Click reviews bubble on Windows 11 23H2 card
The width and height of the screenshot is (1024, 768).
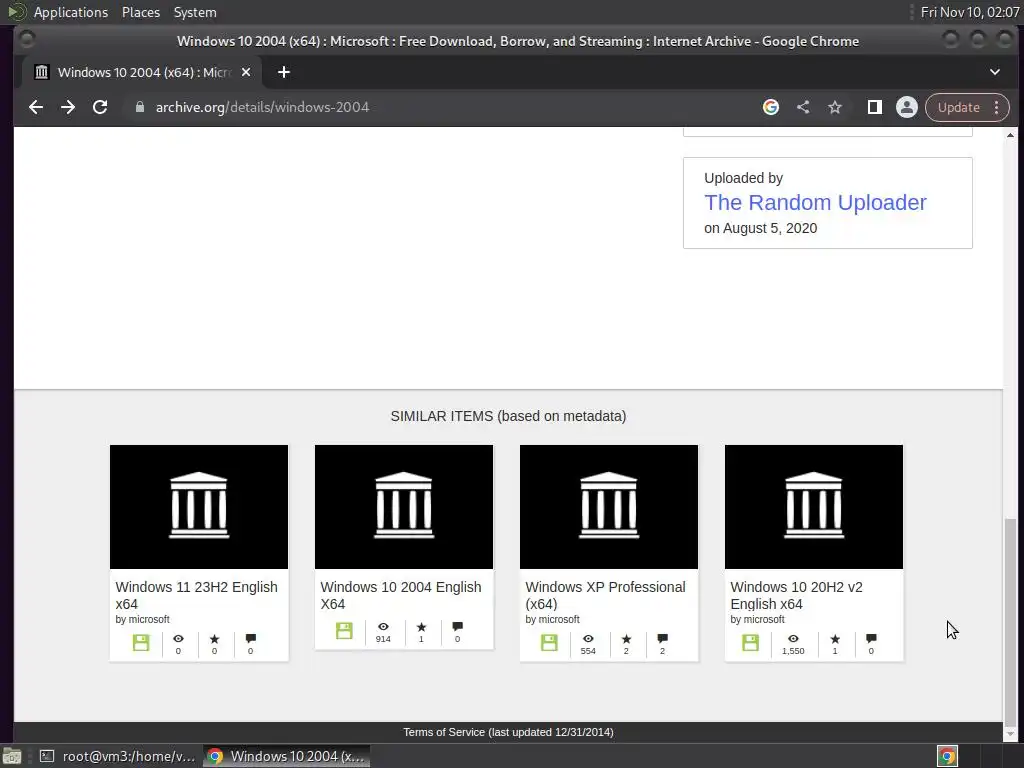pyautogui.click(x=251, y=639)
